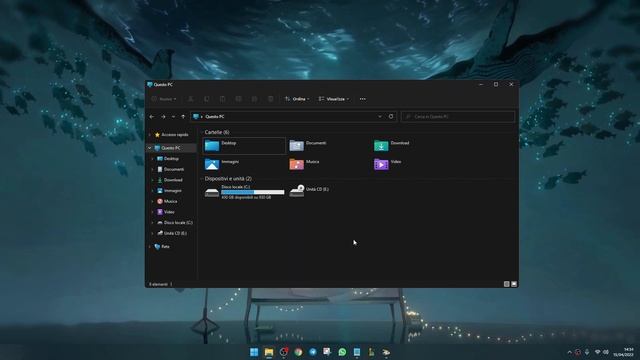Collapse Questo PC tree node

(x=150, y=148)
